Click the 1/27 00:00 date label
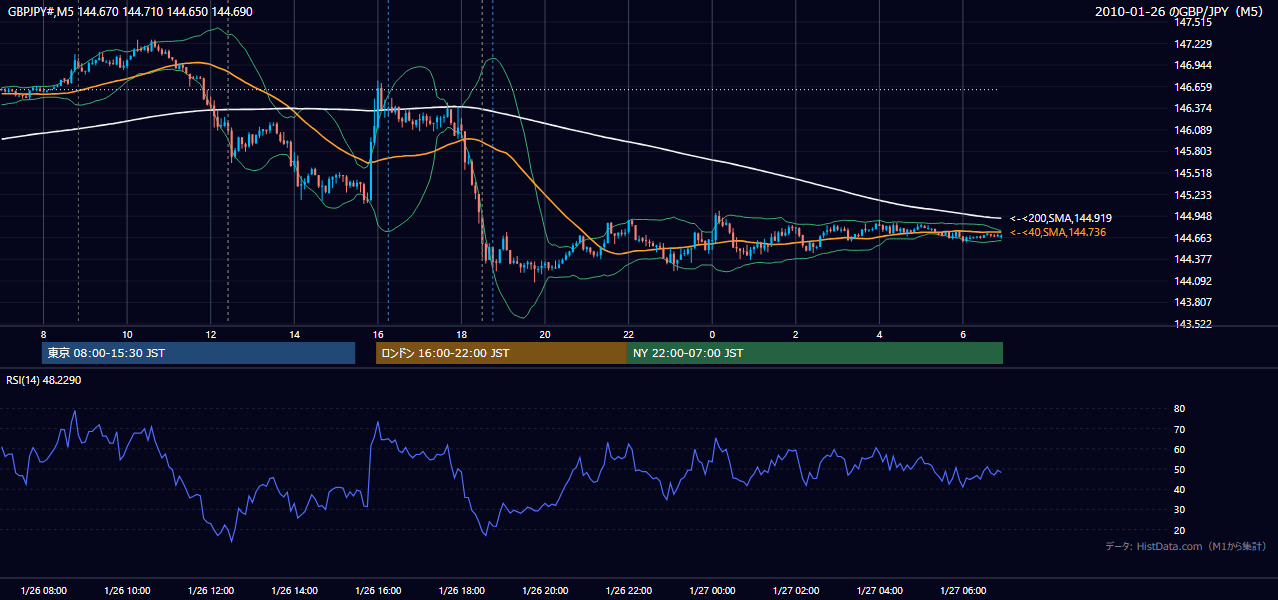Screen dimensions: 1278x600 [712, 591]
